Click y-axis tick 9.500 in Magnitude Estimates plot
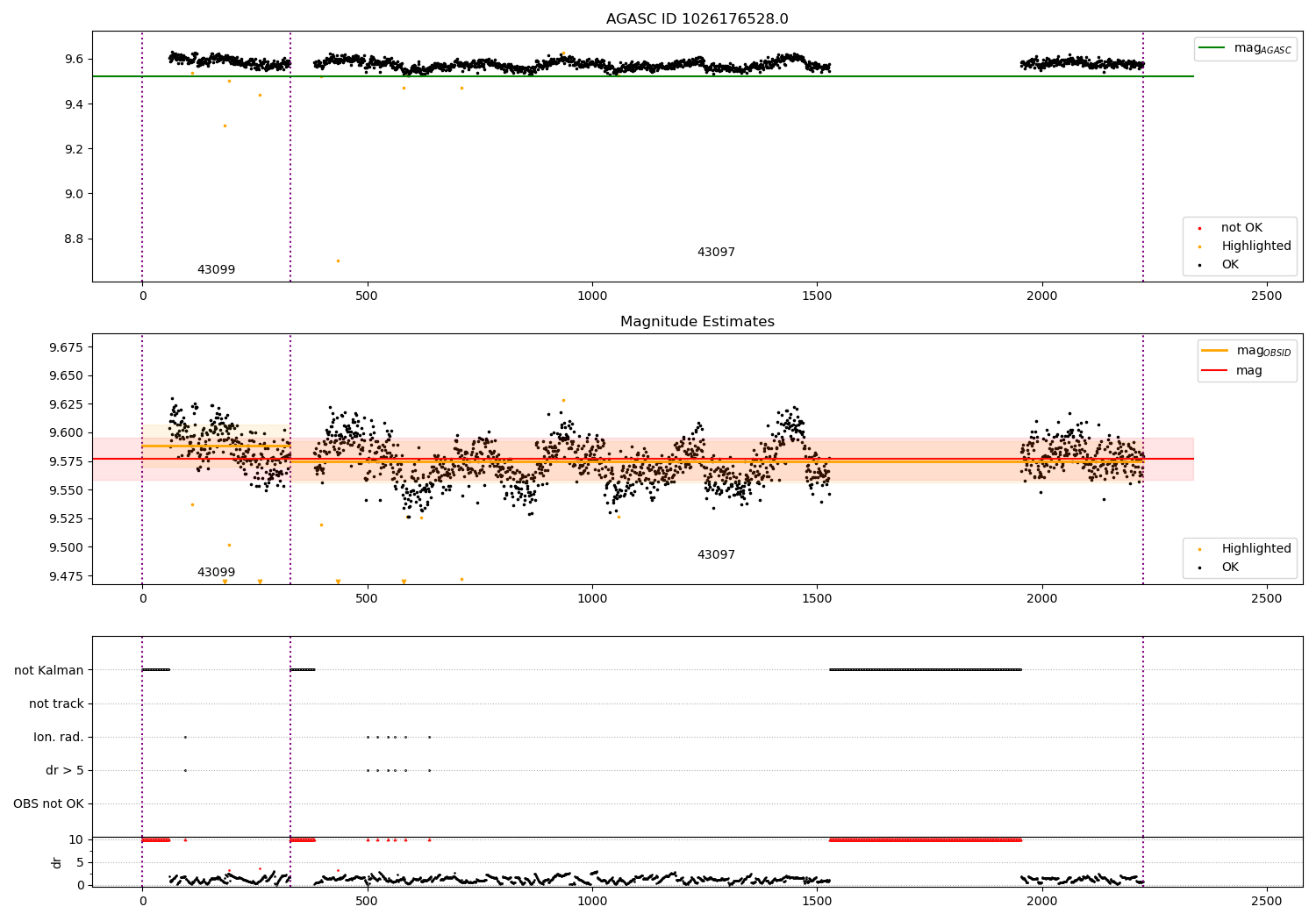 point(67,547)
